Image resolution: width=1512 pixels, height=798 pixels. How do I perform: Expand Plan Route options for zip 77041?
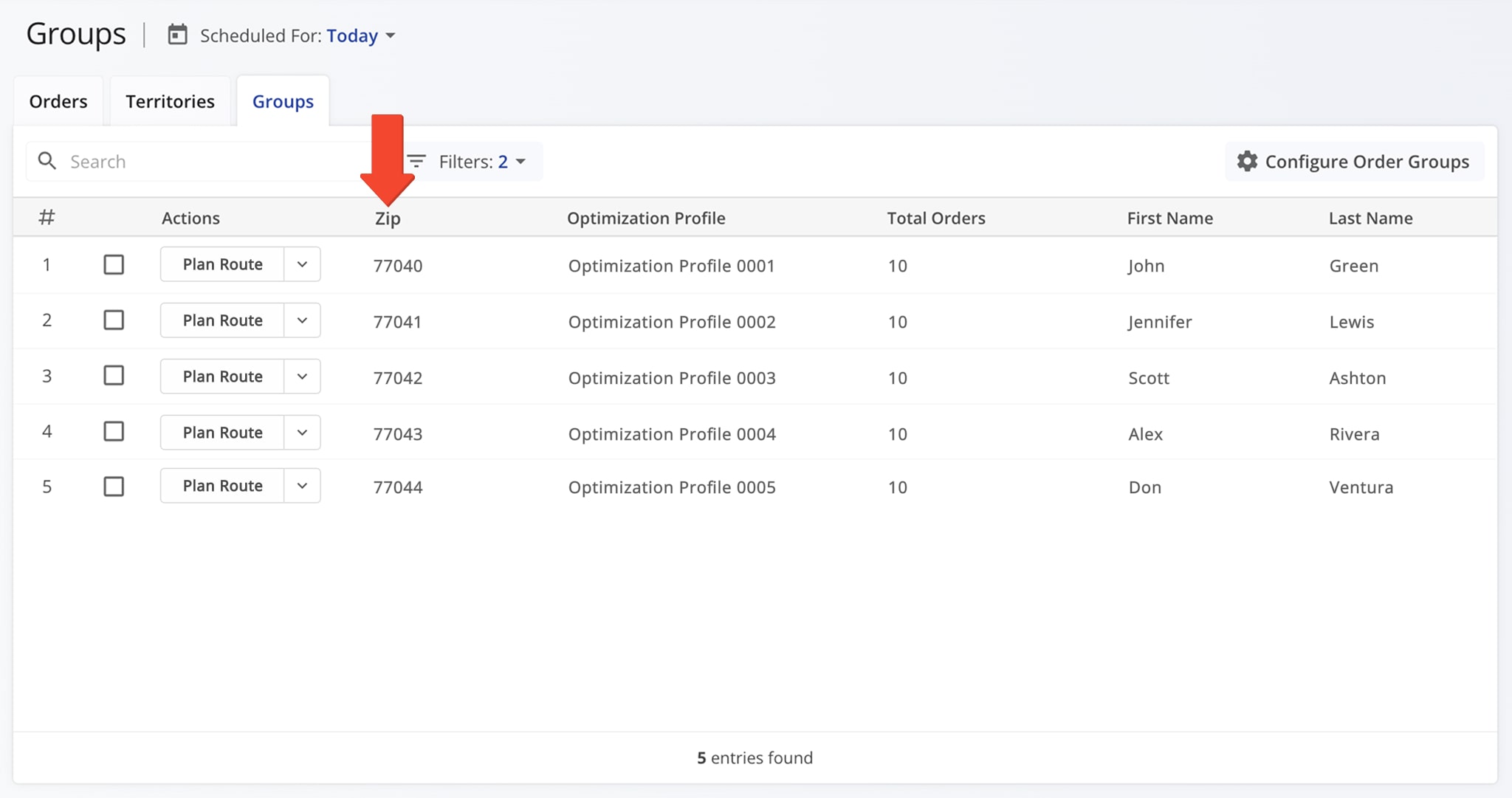tap(302, 320)
